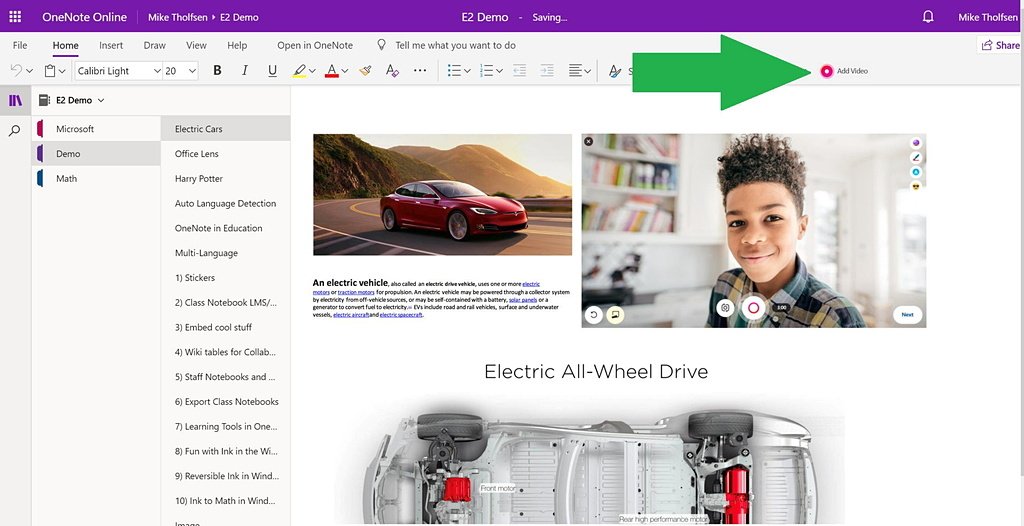Open the Help tab
This screenshot has width=1024, height=526.
pos(237,45)
